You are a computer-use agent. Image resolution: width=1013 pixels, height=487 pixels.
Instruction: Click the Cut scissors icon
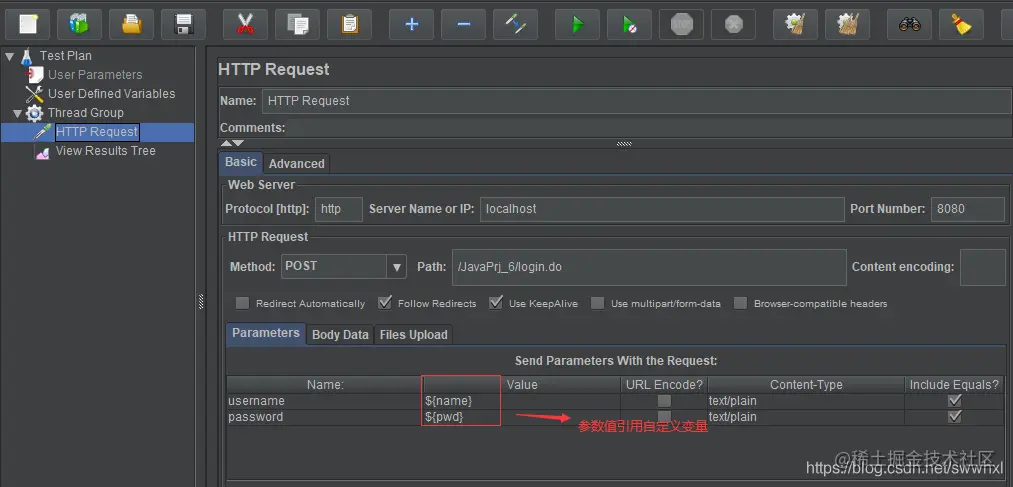(245, 25)
